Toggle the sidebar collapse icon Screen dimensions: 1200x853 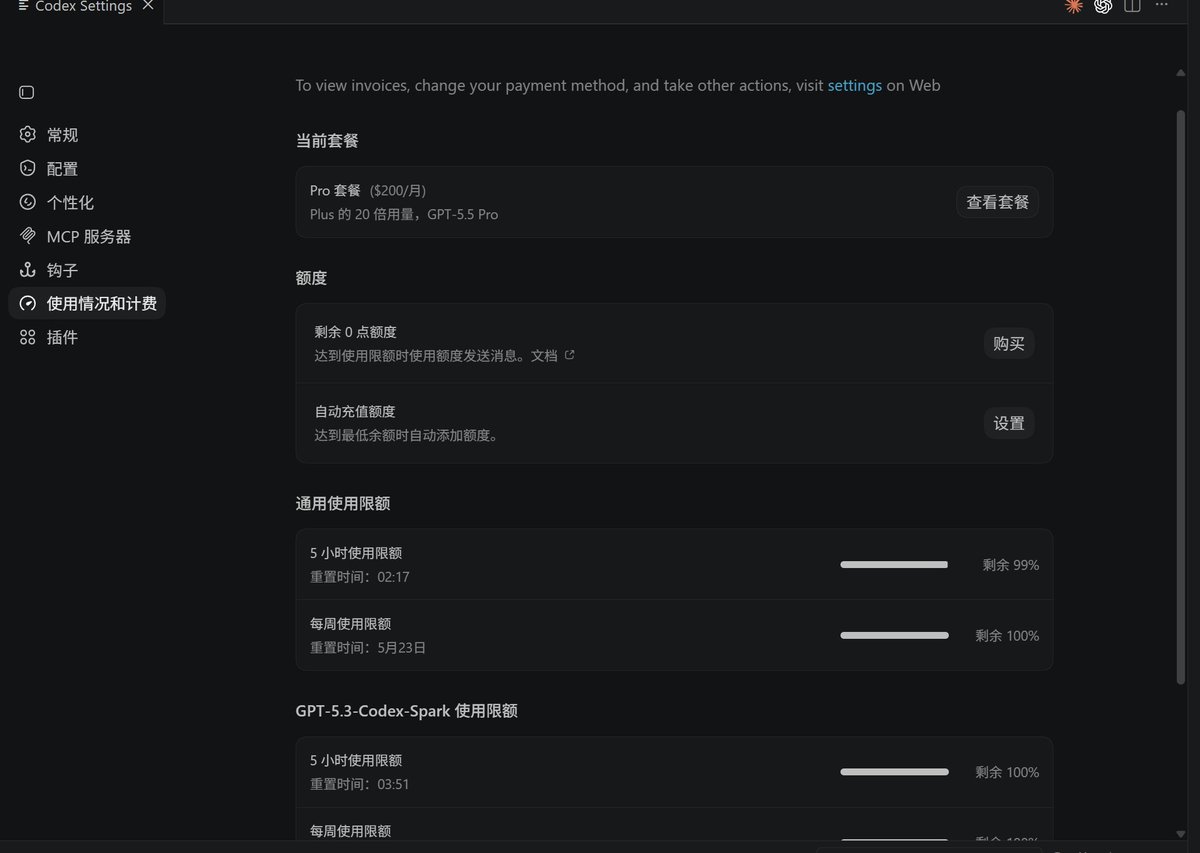[27, 92]
